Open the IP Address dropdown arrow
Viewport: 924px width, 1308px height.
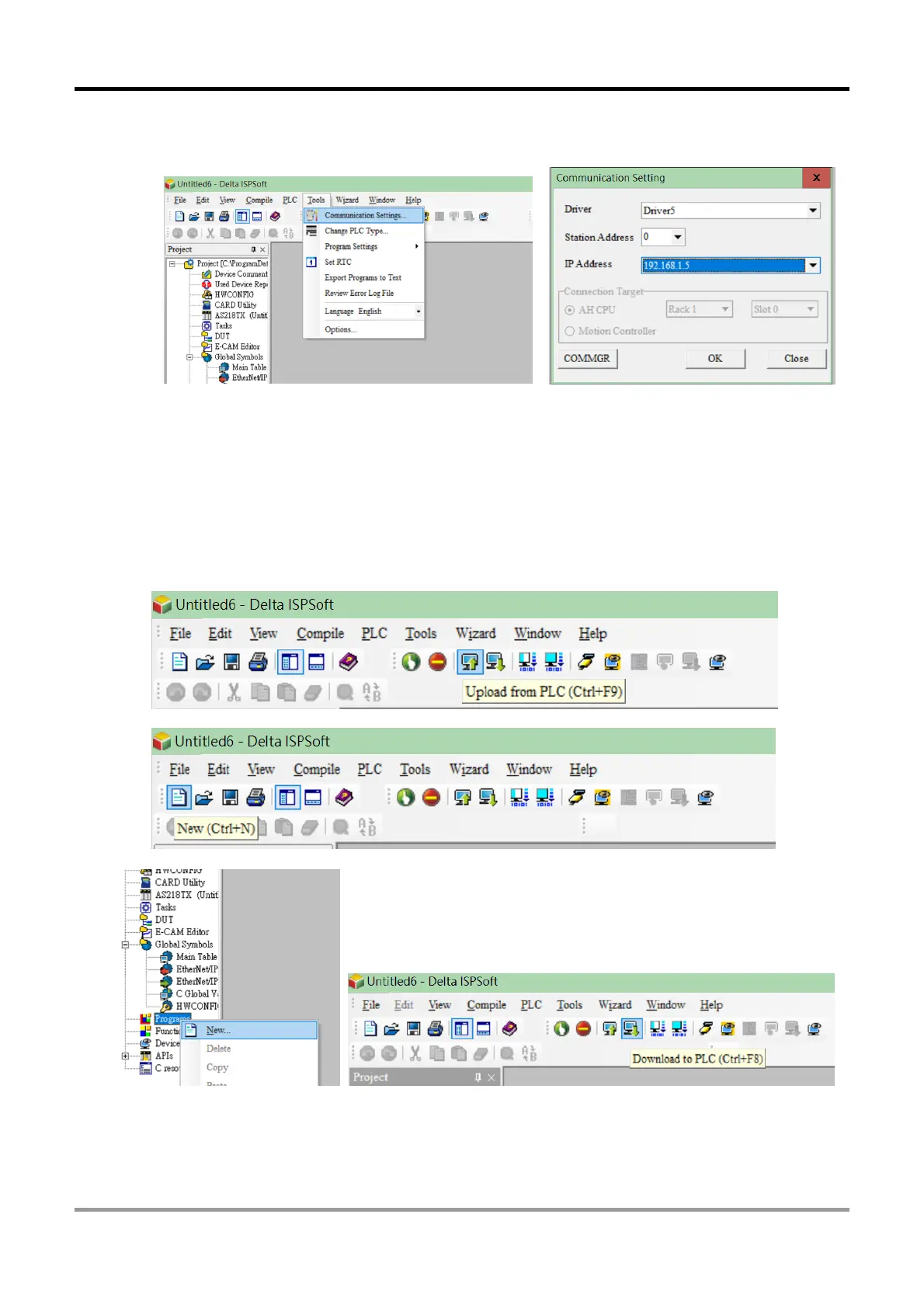[x=813, y=266]
